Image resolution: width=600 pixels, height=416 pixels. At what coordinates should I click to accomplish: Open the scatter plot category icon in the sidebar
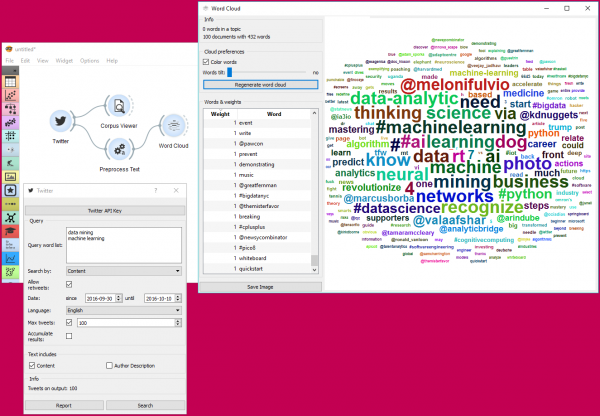click(x=10, y=96)
